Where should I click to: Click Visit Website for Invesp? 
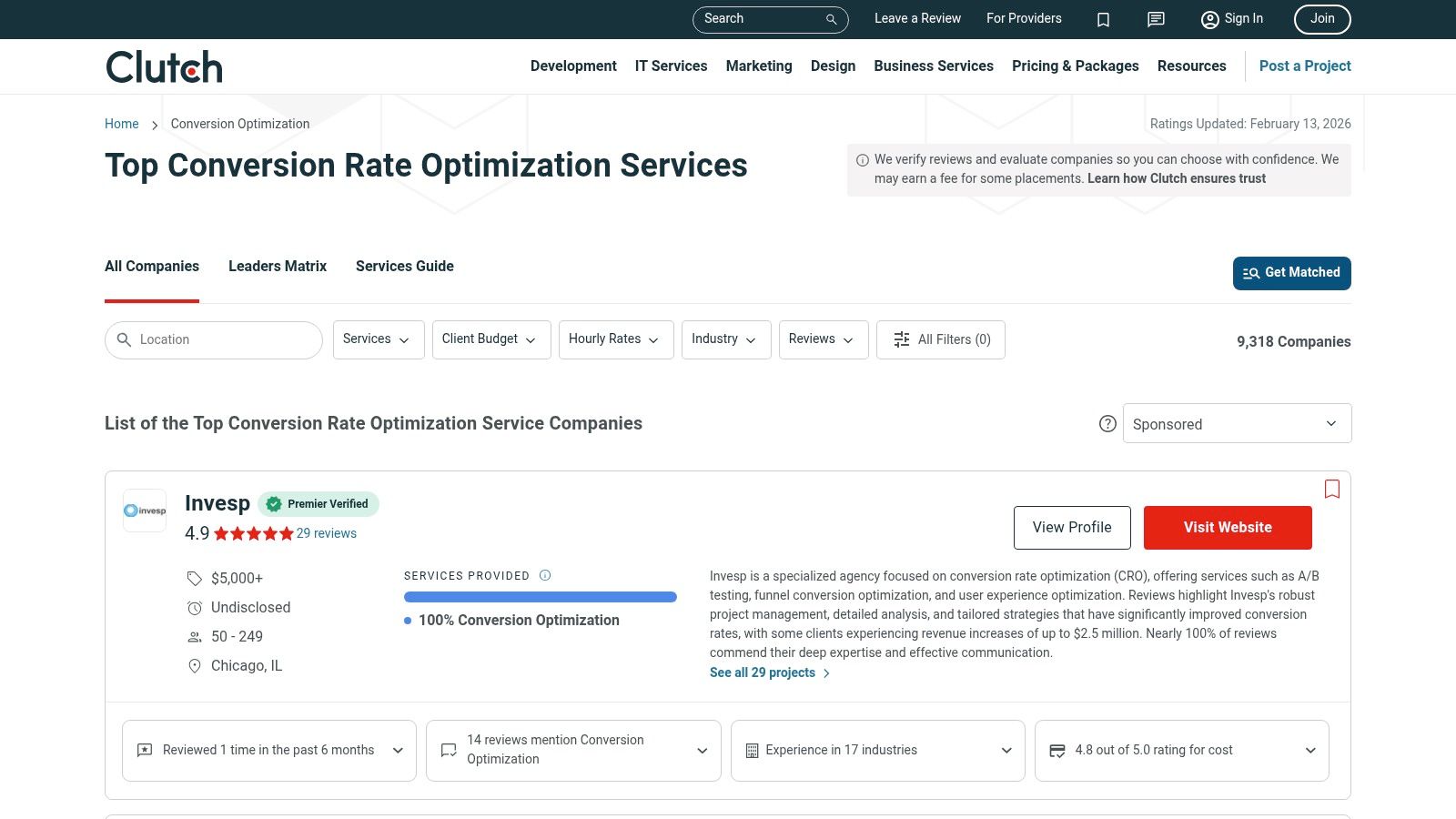click(x=1228, y=528)
